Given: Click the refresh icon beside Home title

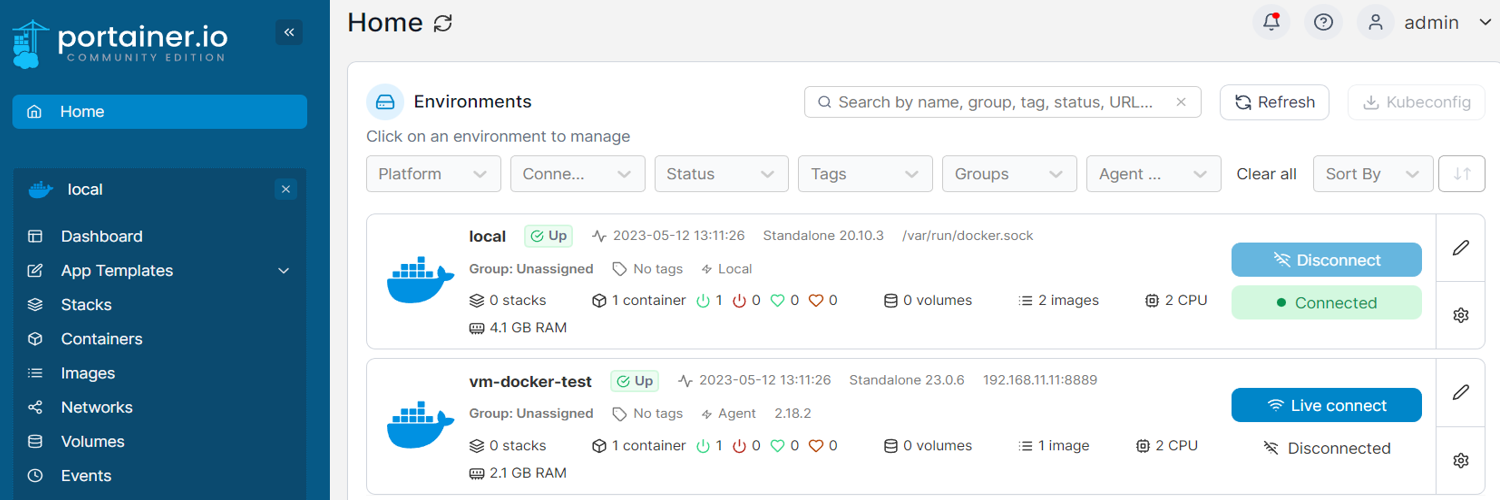Looking at the screenshot, I should [x=443, y=23].
